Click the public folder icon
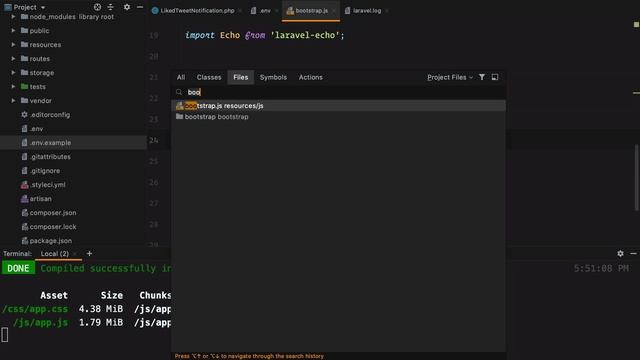 tap(24, 31)
